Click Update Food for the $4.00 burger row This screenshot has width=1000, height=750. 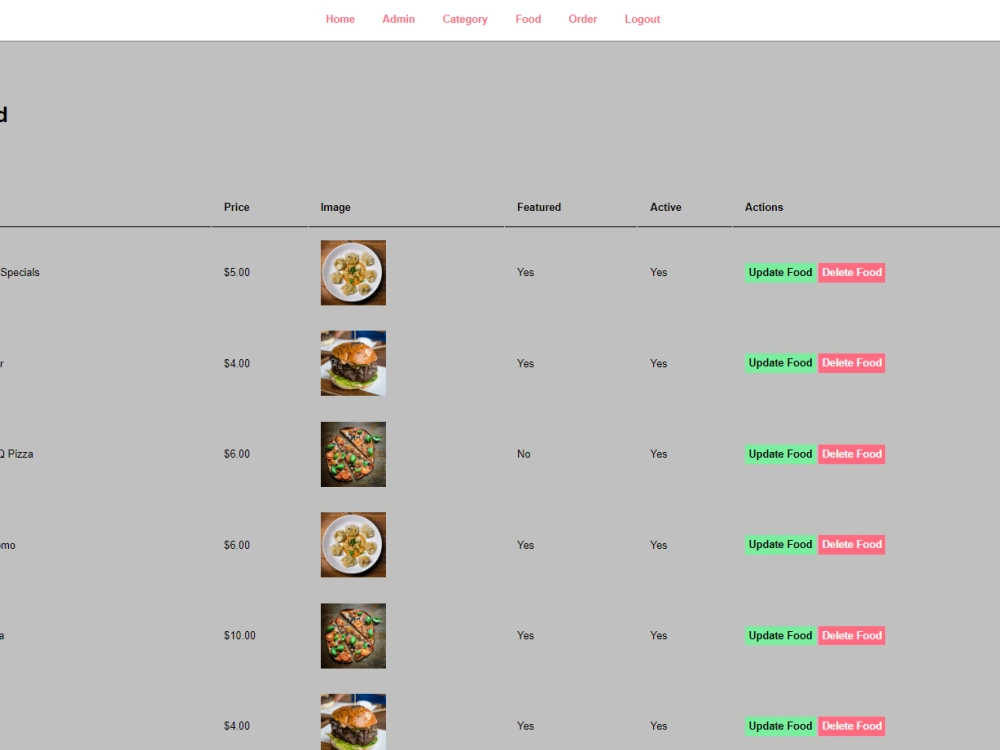[x=780, y=363]
